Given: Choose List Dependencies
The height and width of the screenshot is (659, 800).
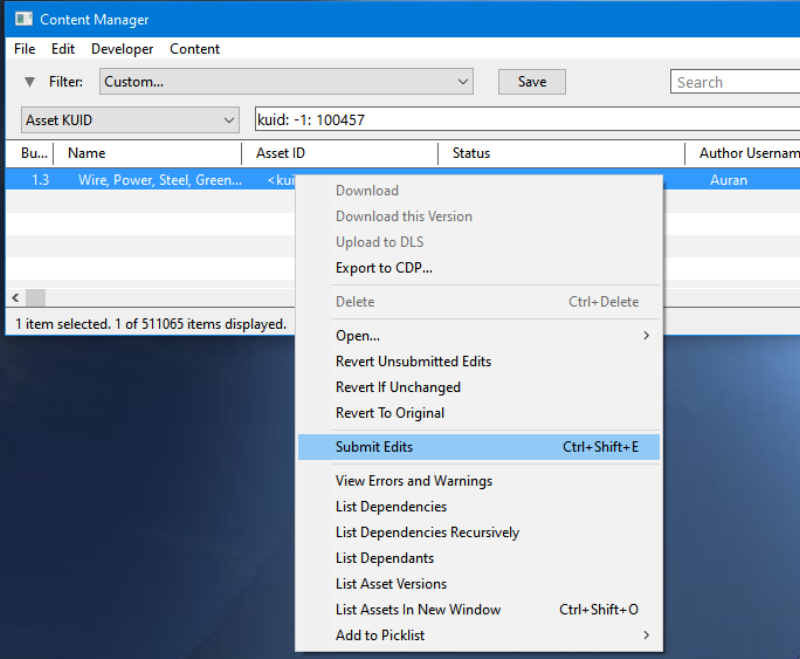Looking at the screenshot, I should (479, 506).
